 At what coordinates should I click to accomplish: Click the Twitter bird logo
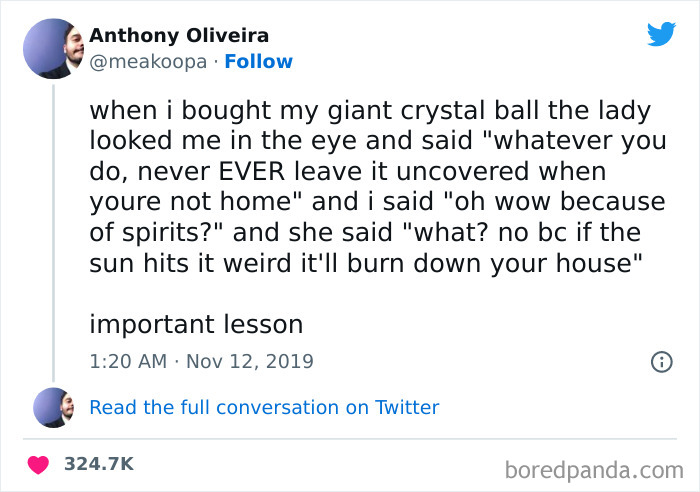click(661, 36)
